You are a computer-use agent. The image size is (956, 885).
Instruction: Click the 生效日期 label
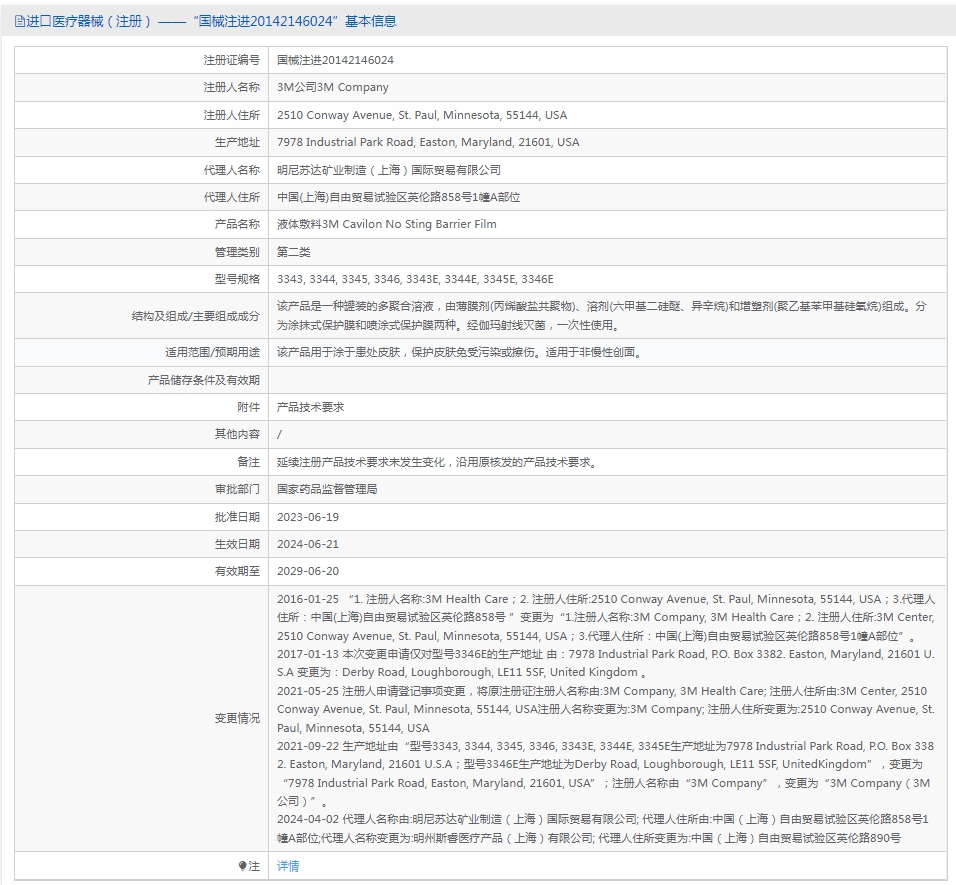pos(237,544)
